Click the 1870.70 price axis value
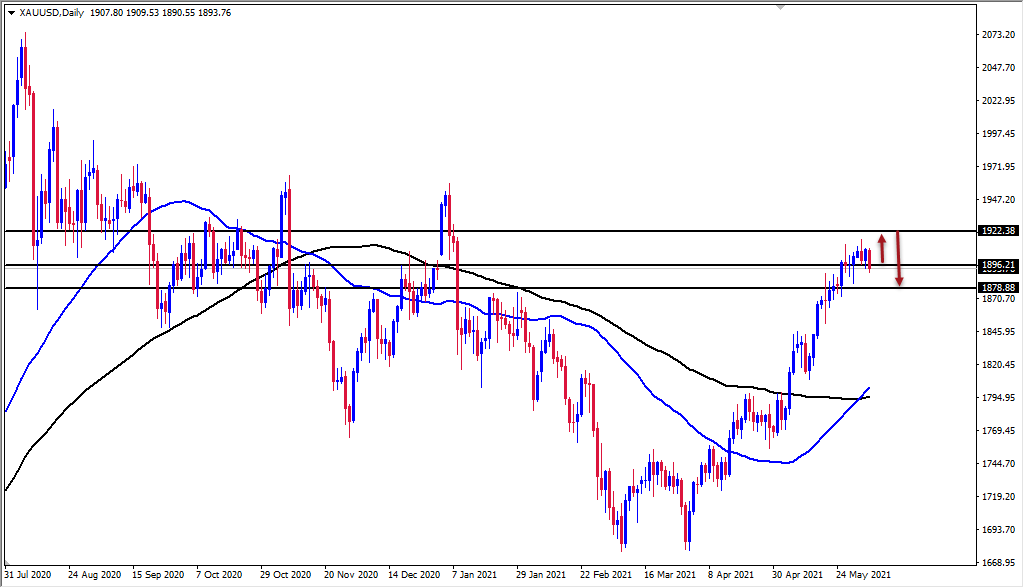Viewport: 1024px width, 588px height. coord(999,298)
